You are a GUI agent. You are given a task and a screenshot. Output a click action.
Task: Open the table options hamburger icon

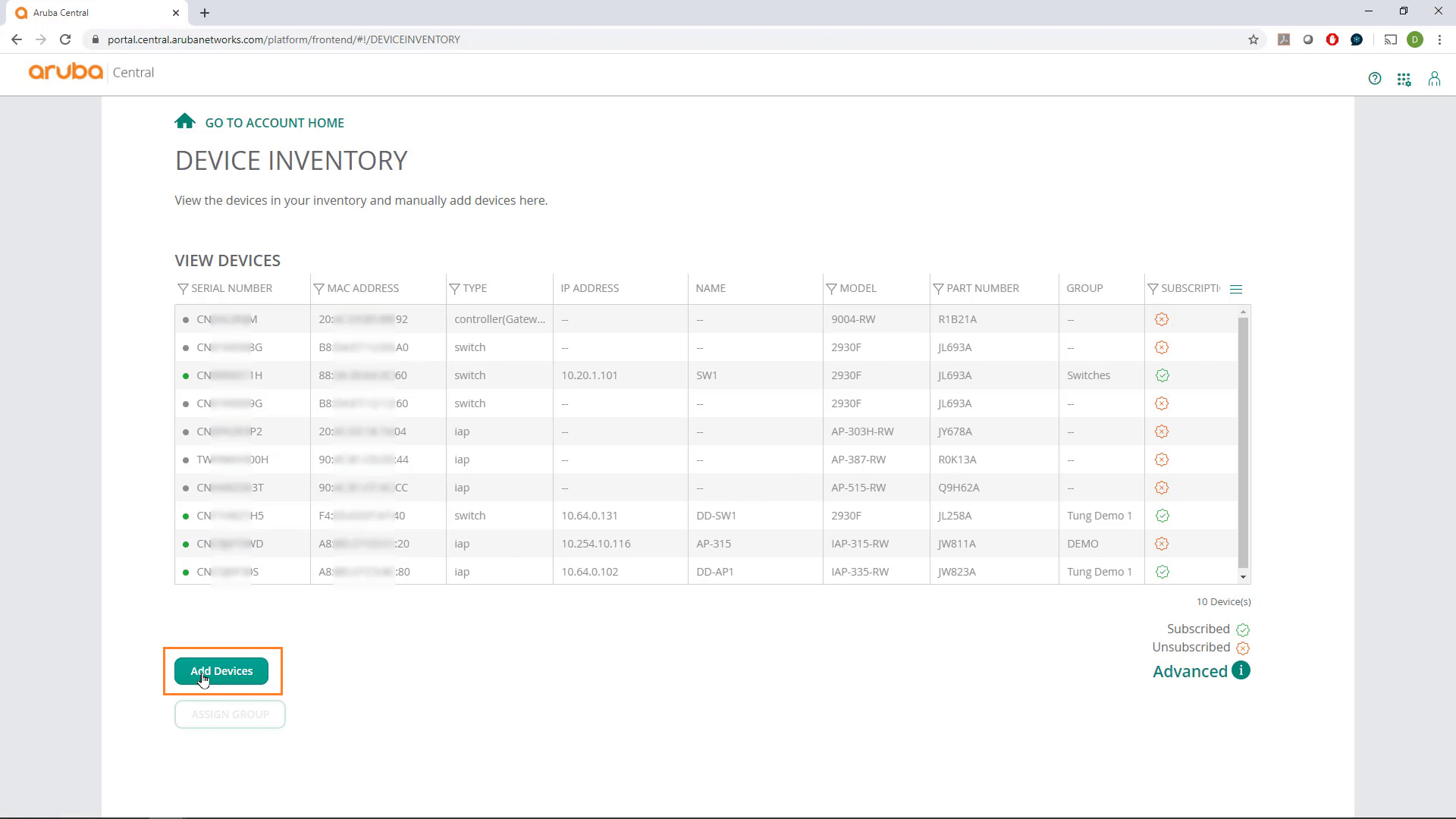1237,289
